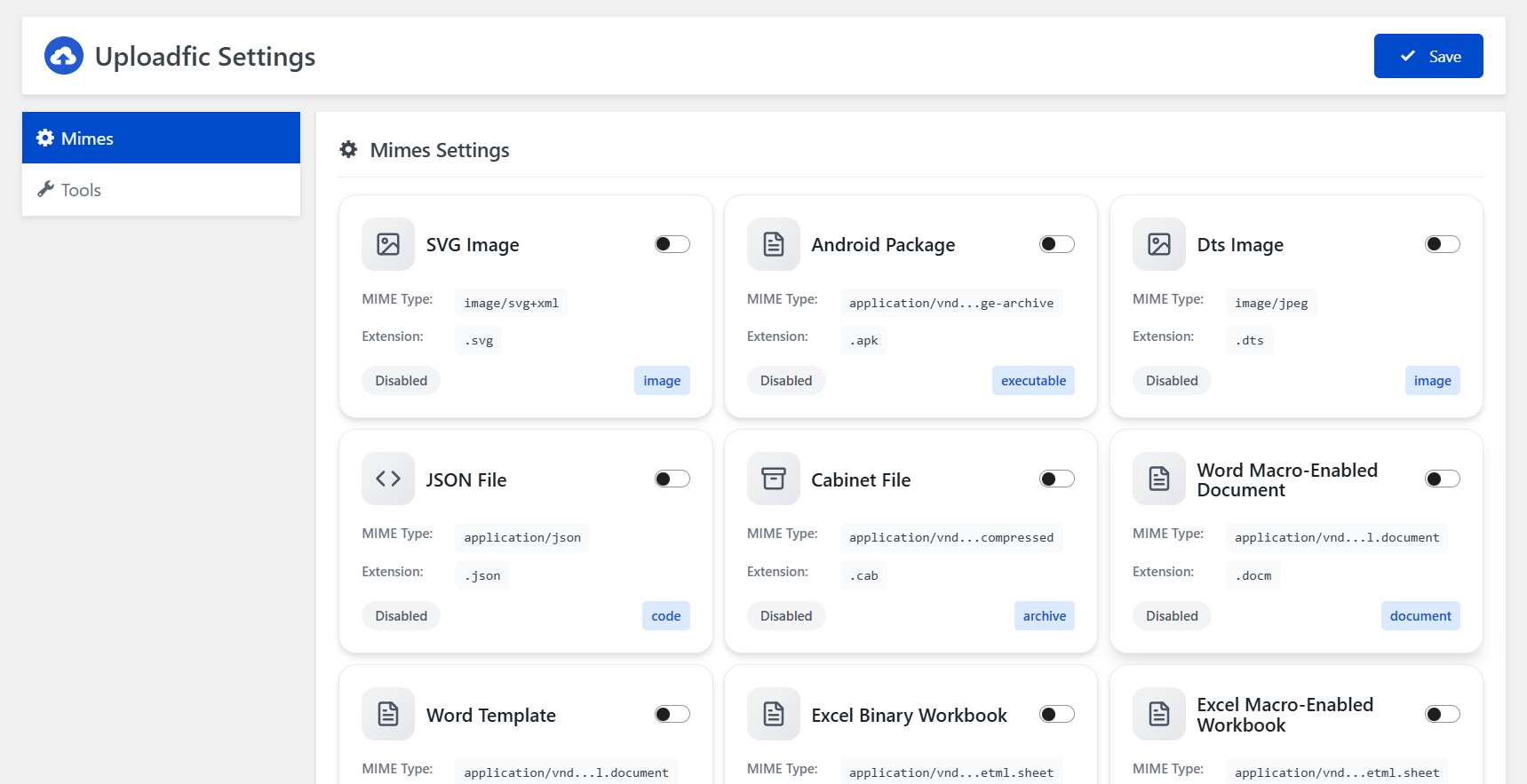Click the executable tag on Android Package
1527x784 pixels.
[x=1033, y=381]
